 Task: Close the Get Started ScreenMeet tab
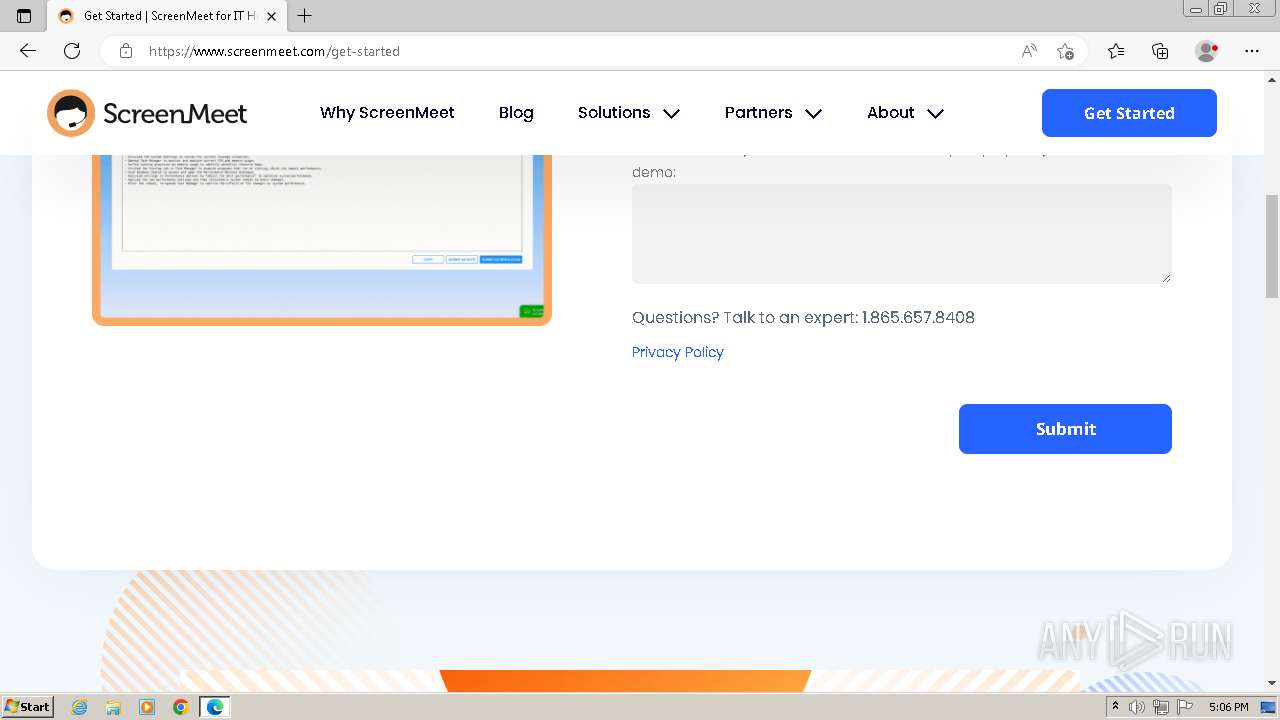(x=271, y=16)
